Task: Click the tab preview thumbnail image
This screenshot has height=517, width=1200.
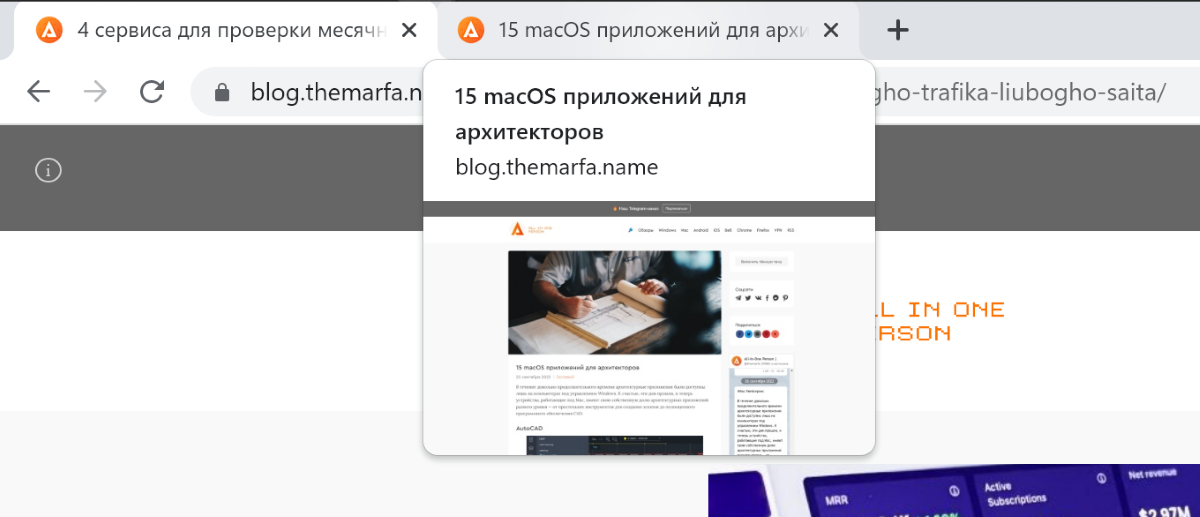Action: (x=649, y=328)
